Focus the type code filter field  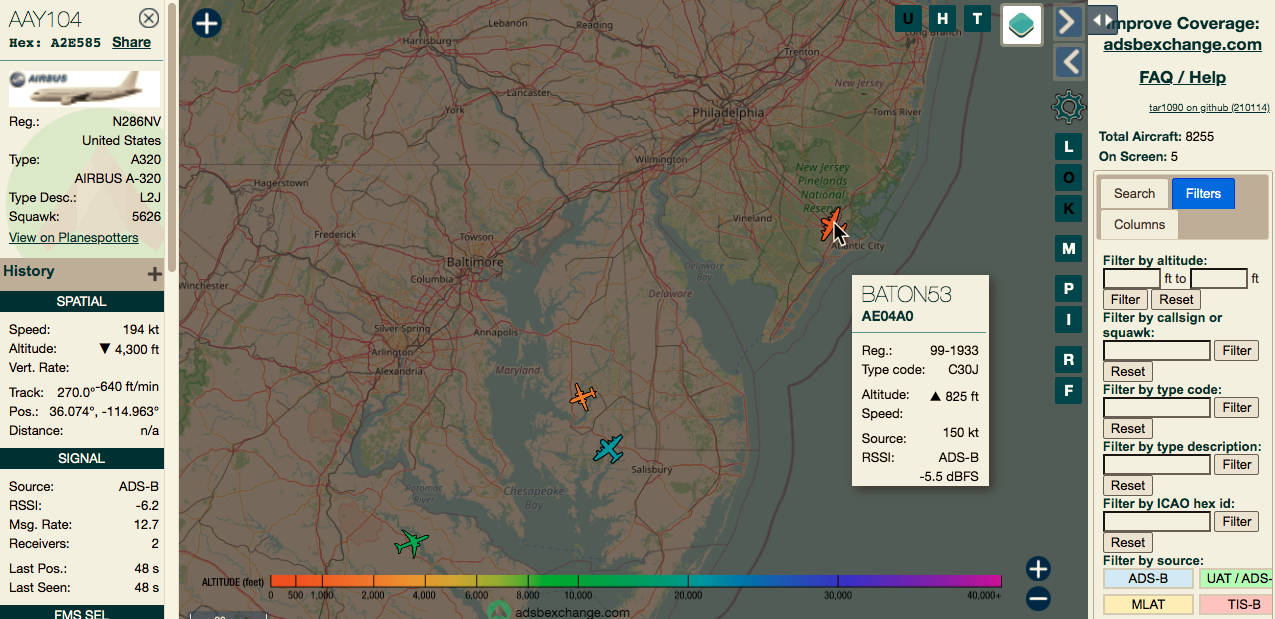[x=1157, y=407]
